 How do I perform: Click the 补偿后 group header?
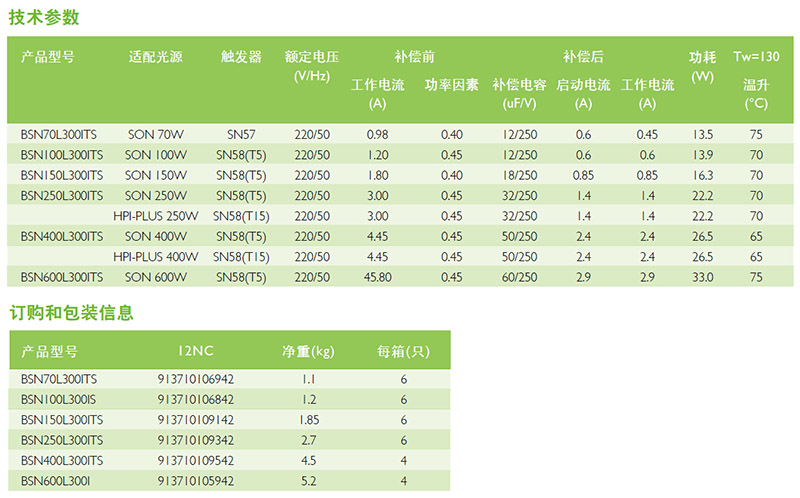[583, 57]
